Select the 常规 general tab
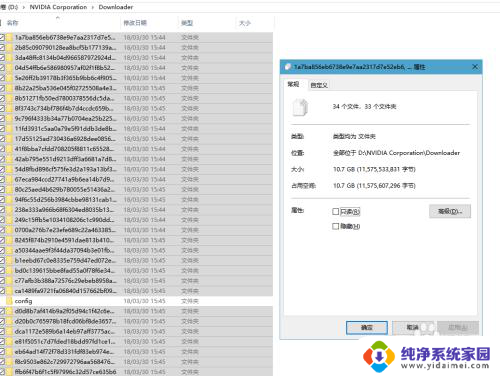 tap(293, 84)
